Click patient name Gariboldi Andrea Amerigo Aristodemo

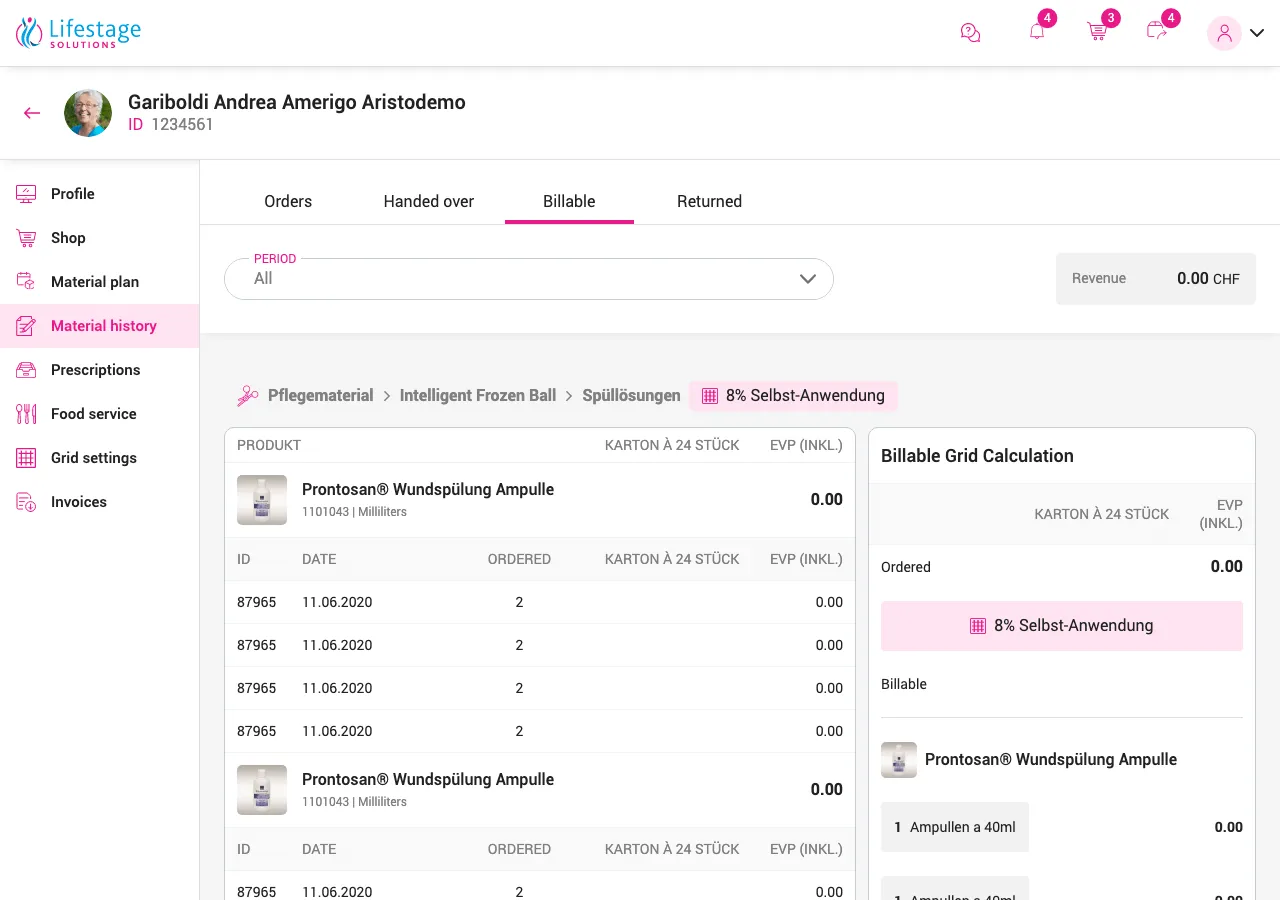coord(297,102)
